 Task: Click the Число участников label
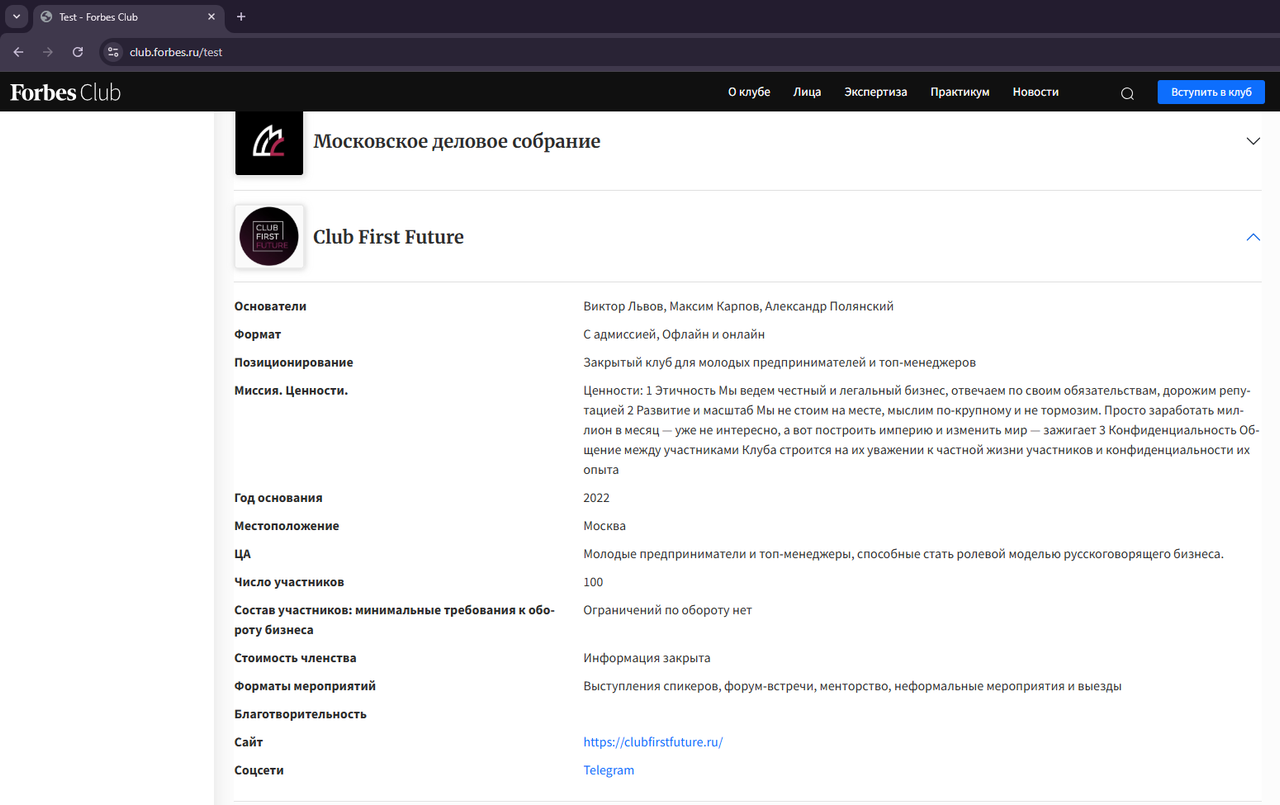[290, 582]
